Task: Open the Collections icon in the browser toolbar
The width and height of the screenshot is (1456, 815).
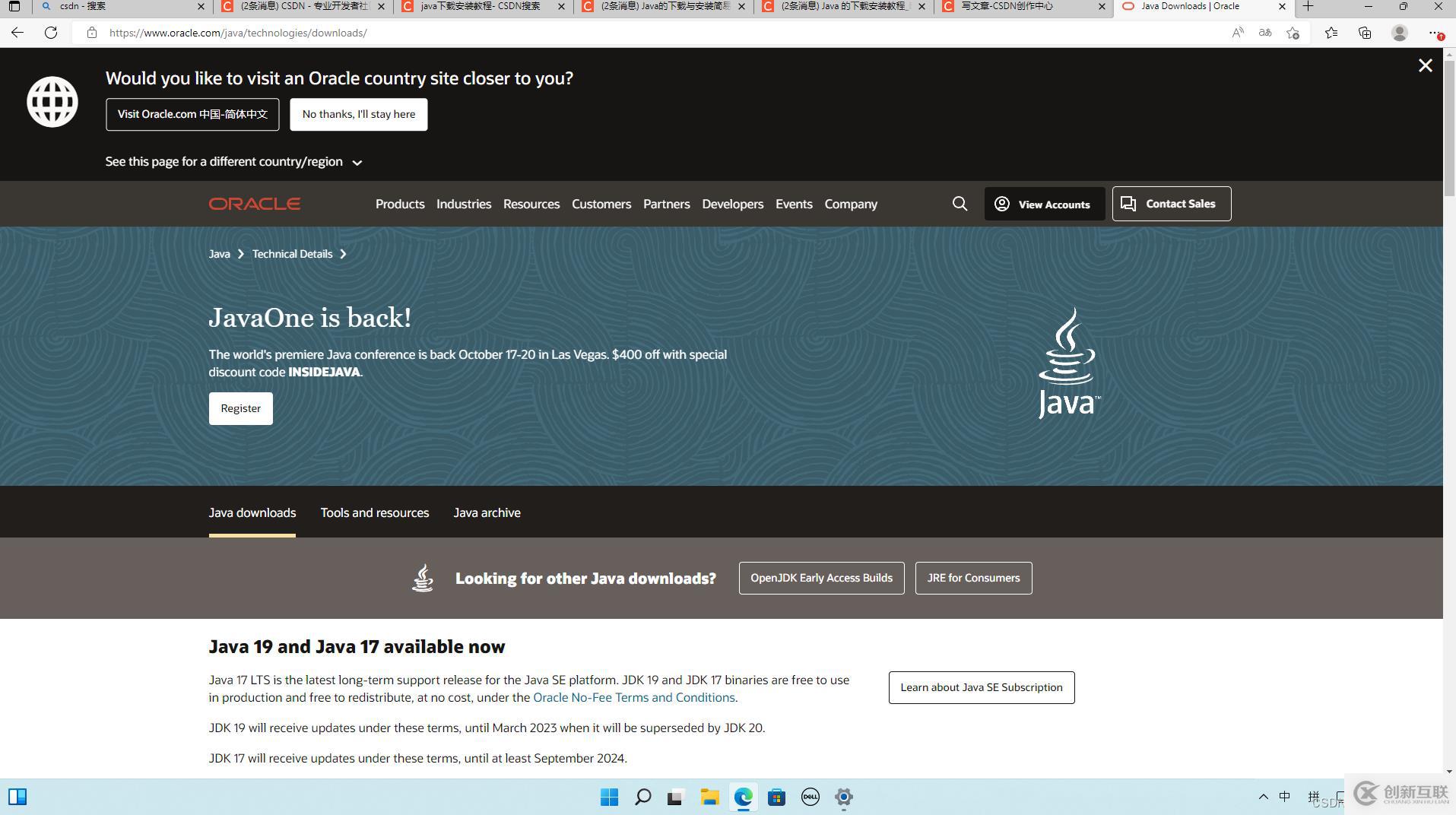Action: click(x=1365, y=33)
